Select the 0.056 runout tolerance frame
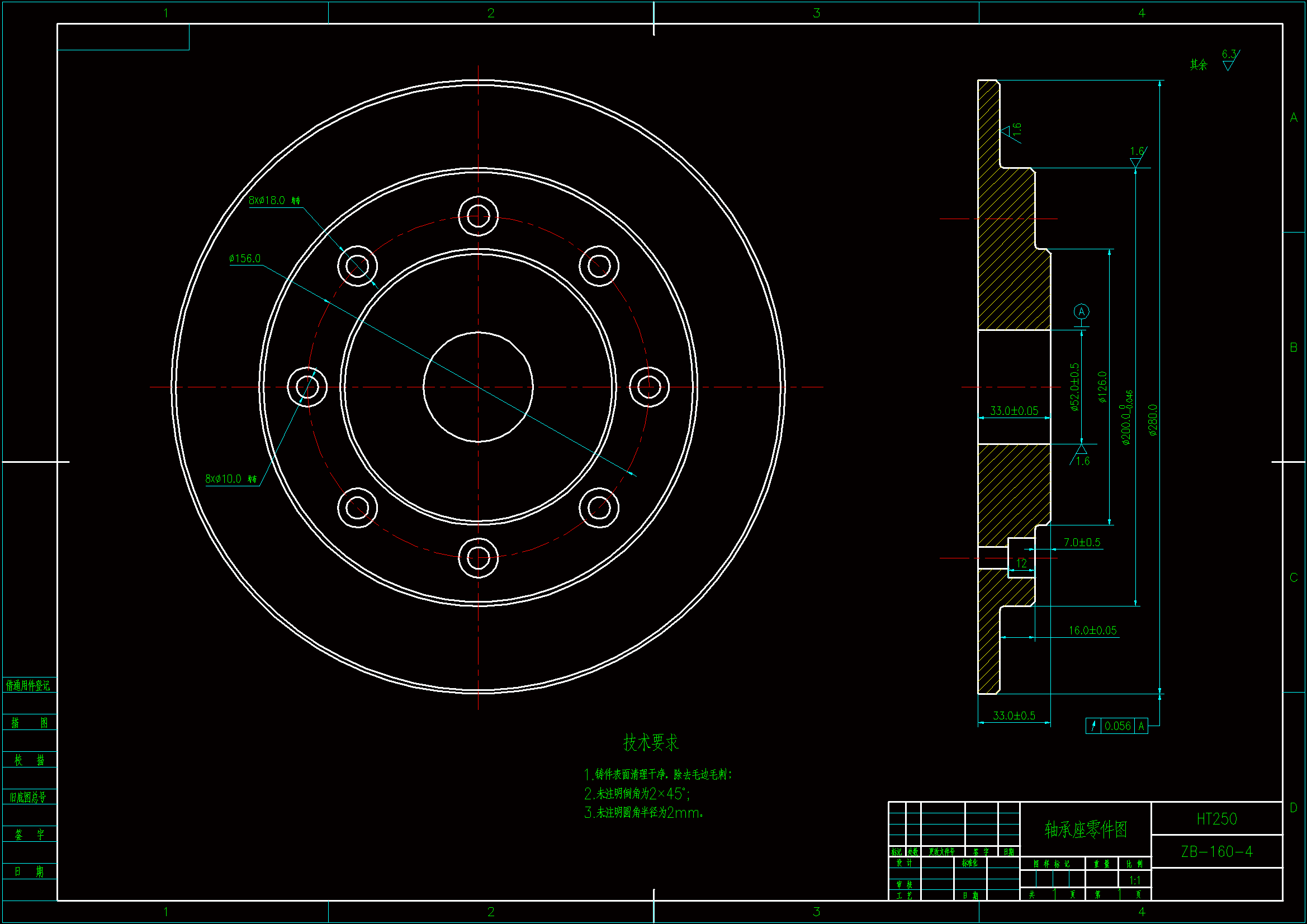 coord(1116,726)
